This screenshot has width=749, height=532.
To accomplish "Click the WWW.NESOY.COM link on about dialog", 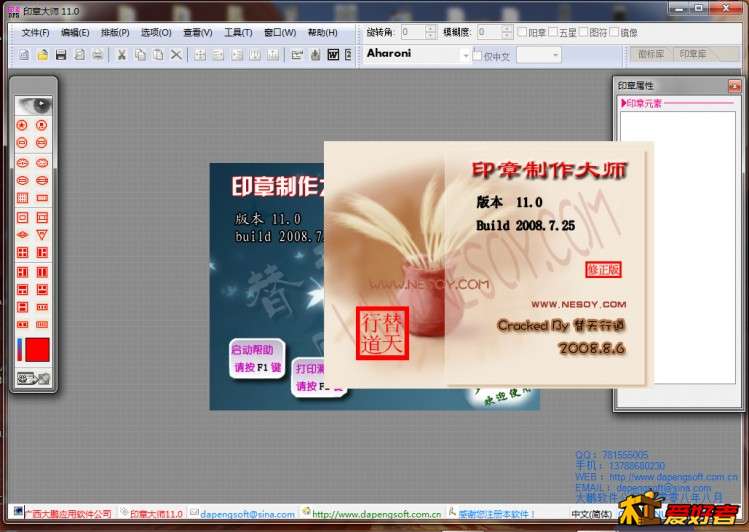I will point(578,304).
